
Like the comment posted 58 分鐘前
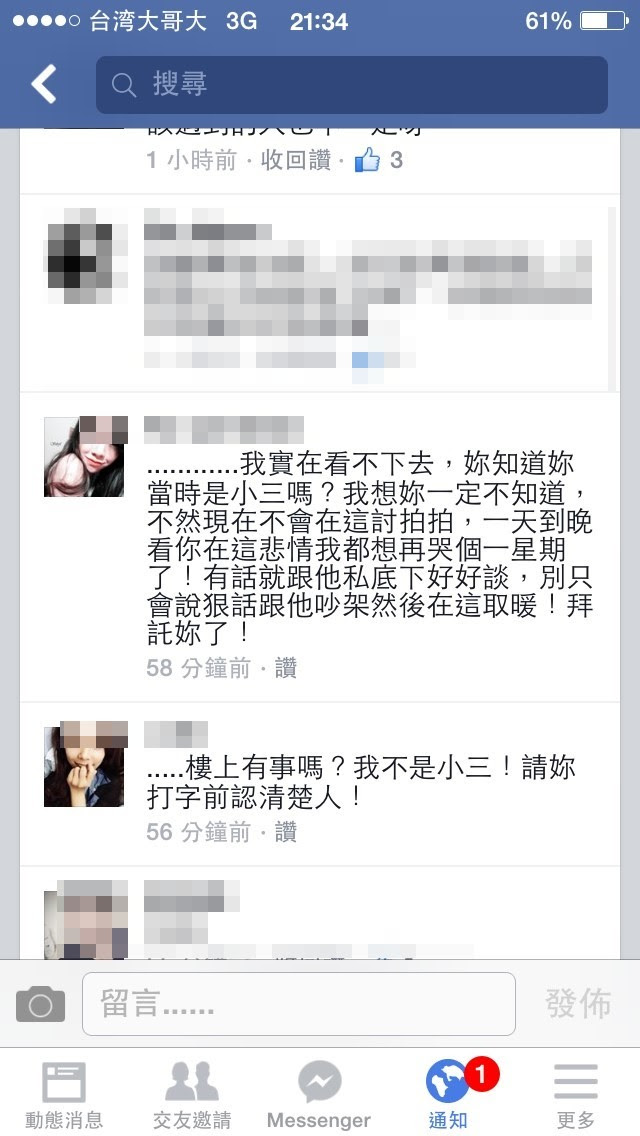pos(286,668)
